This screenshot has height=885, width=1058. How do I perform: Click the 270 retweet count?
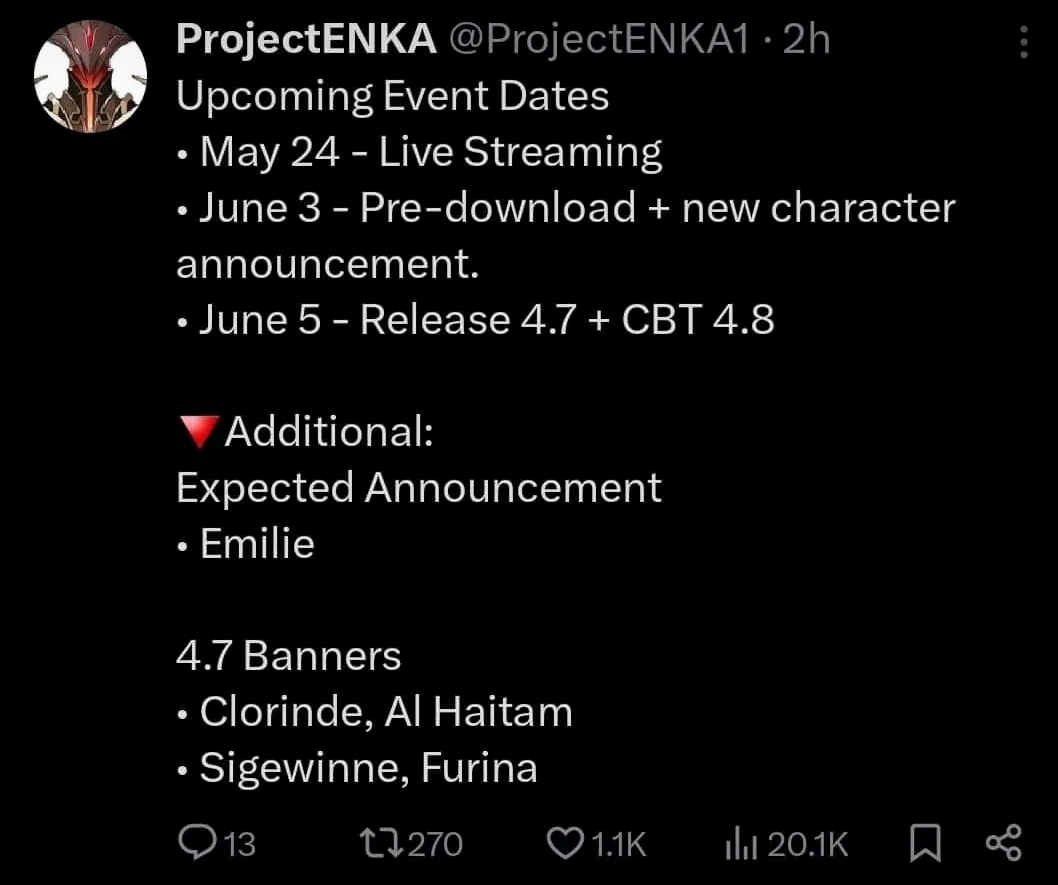(x=436, y=845)
